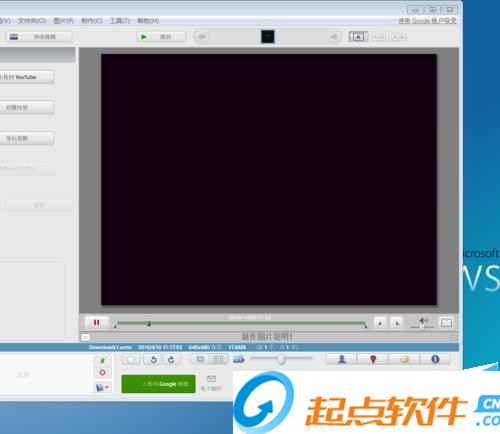Open the Tags panel icon
500x434 pixels.
[404, 359]
